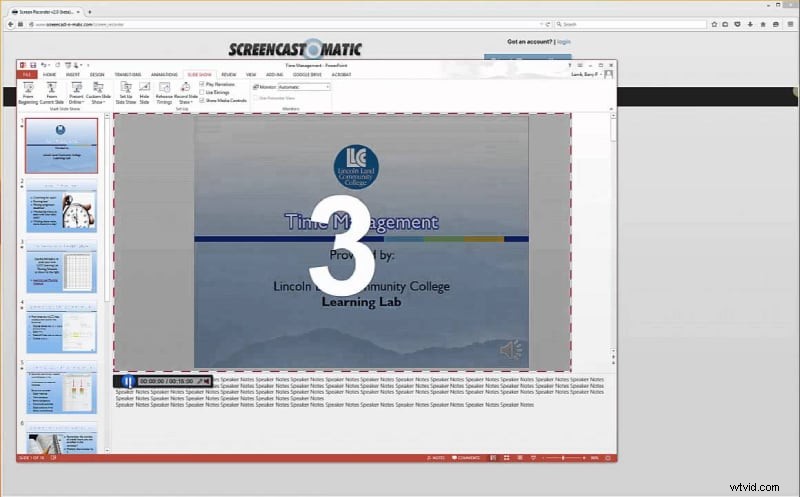Select slide 6 thumbnail
Viewport: 800px width, 497px height.
click(x=61, y=439)
